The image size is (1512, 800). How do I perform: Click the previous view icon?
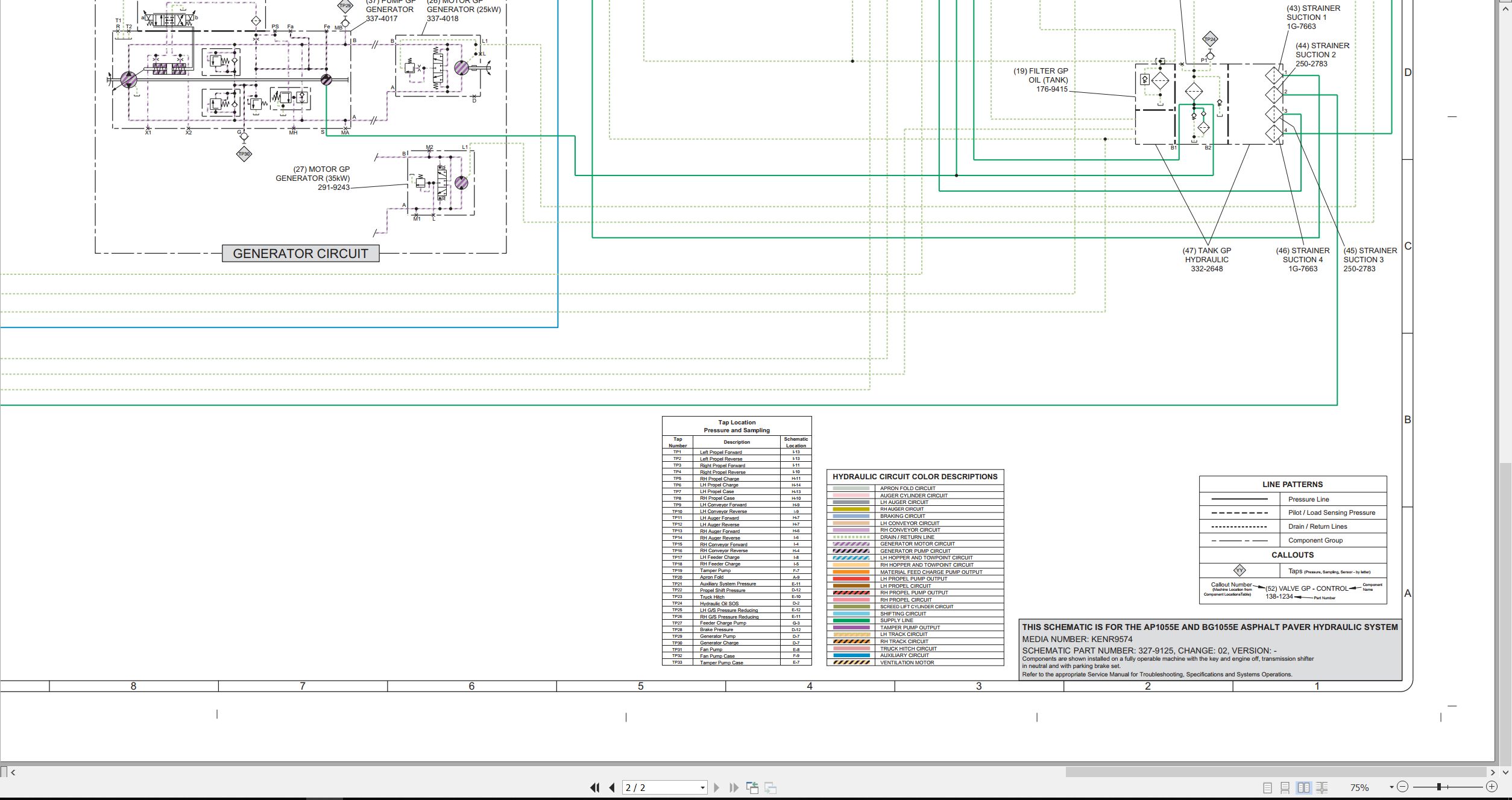click(752, 787)
